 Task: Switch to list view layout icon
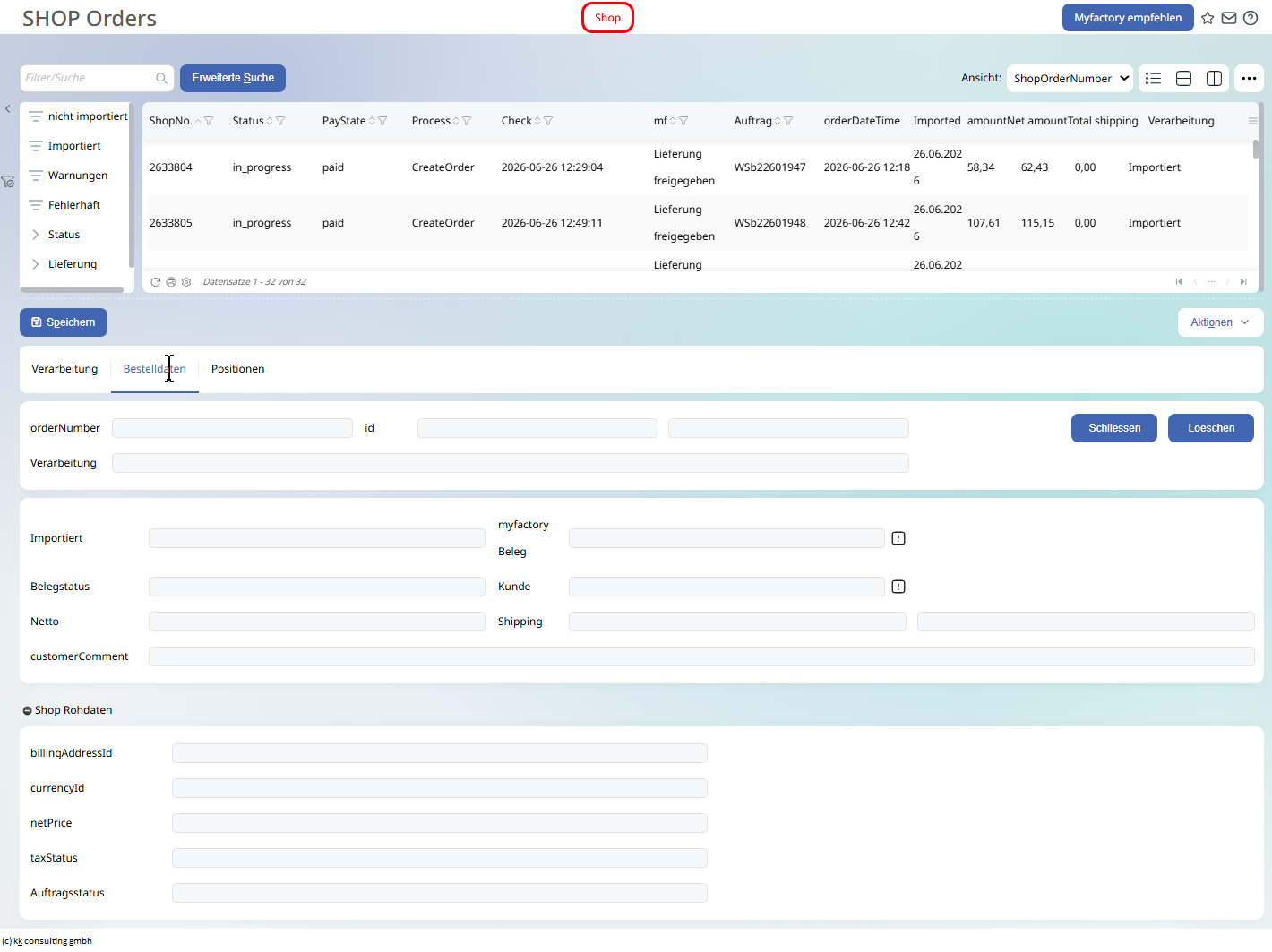(1153, 79)
